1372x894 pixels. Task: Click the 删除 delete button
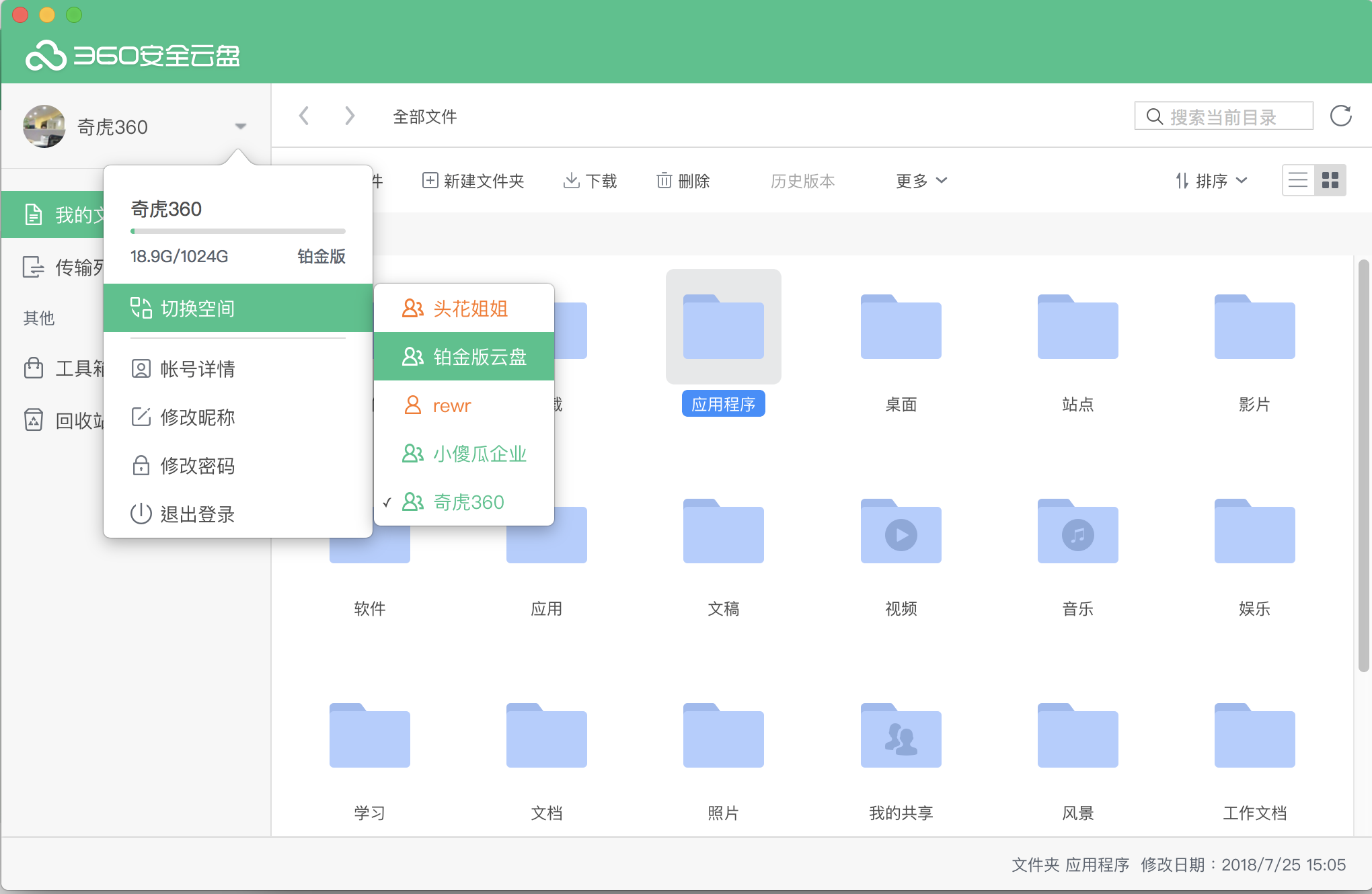point(683,181)
